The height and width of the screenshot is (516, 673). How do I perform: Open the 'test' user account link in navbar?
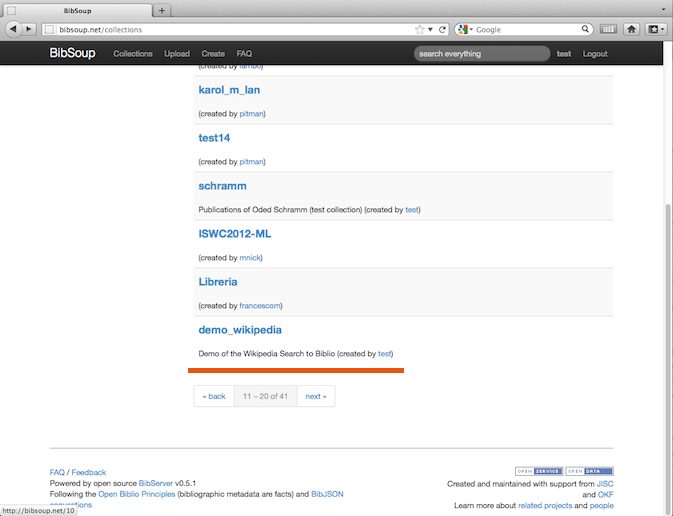(x=564, y=54)
